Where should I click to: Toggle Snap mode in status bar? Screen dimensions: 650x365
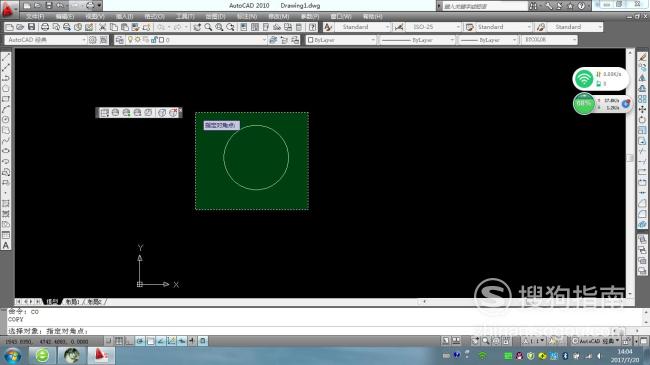[x=109, y=341]
